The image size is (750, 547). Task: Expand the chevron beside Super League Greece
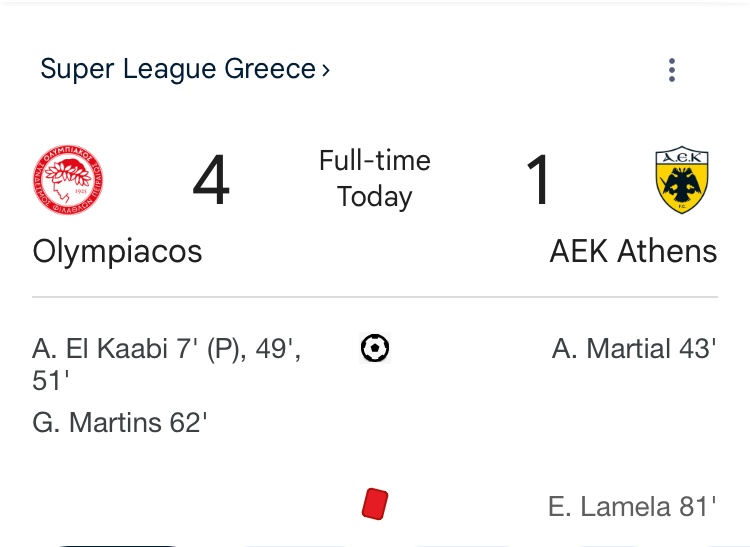click(x=326, y=70)
